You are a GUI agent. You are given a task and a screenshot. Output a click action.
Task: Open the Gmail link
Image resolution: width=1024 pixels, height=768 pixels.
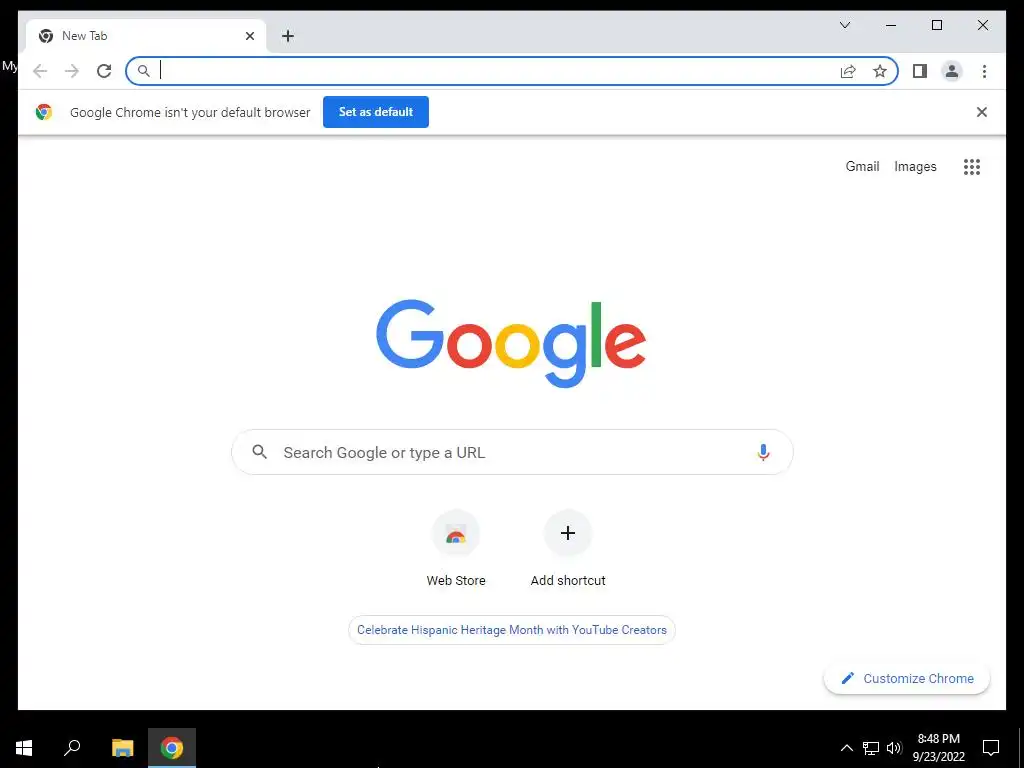(862, 167)
